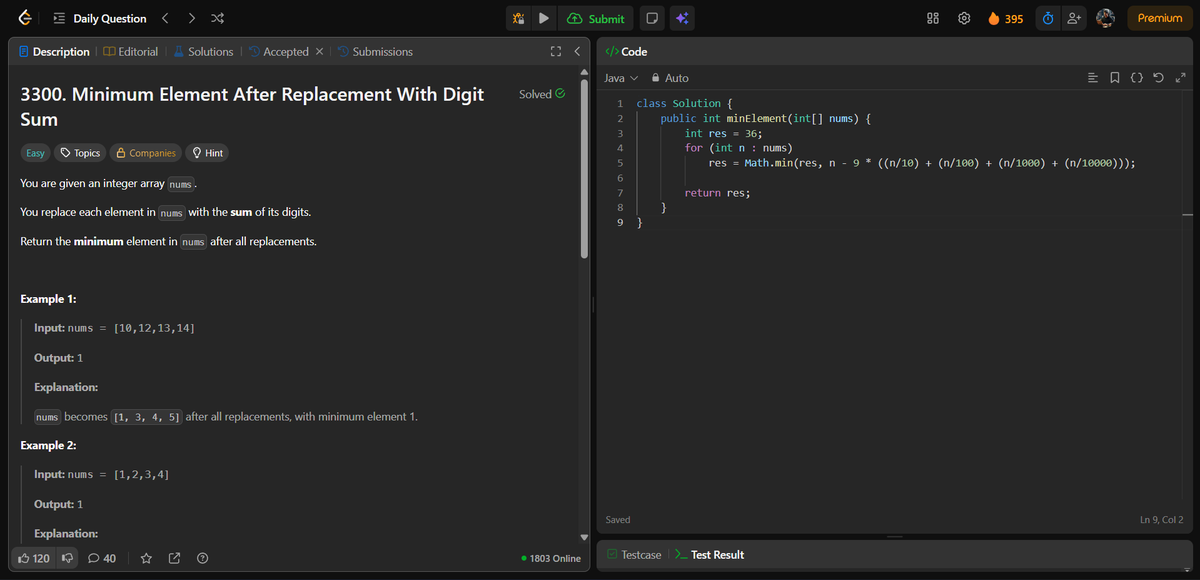The width and height of the screenshot is (1200, 580).
Task: Open the LeetCode home logo
Action: click(x=24, y=18)
